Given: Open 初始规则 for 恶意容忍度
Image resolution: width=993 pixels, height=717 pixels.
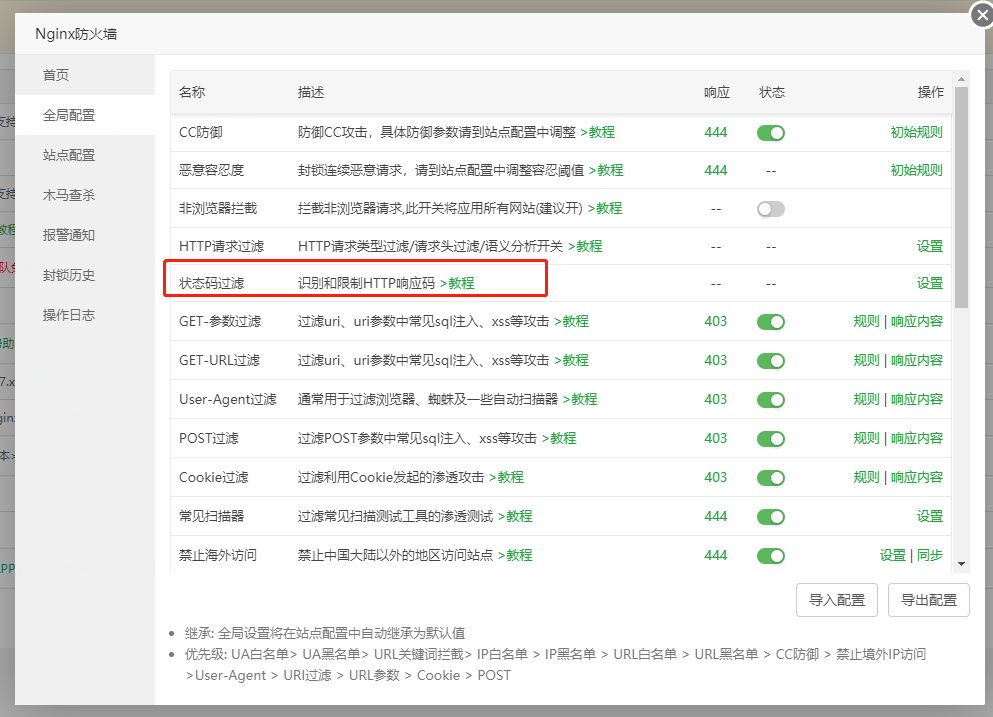Looking at the screenshot, I should point(916,170).
